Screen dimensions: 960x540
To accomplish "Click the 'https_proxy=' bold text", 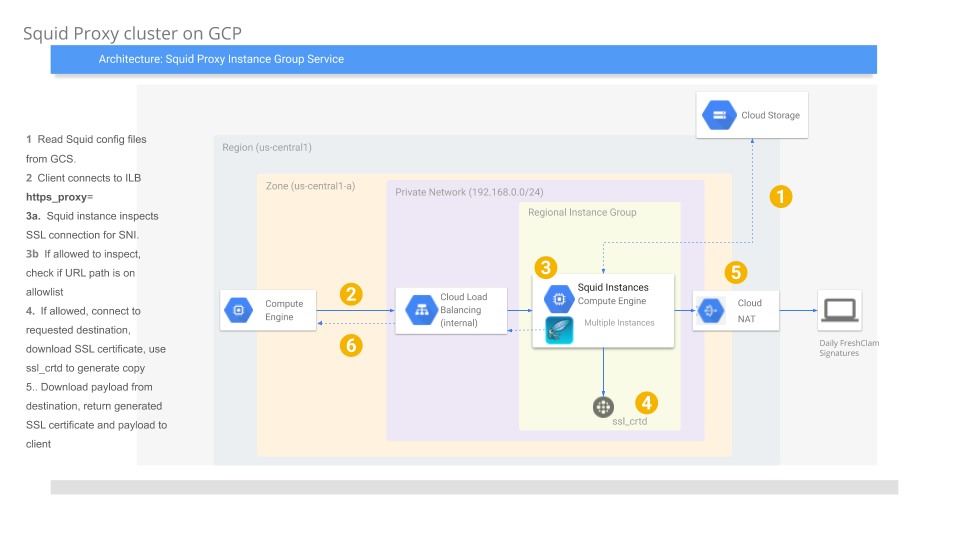I will (x=59, y=197).
